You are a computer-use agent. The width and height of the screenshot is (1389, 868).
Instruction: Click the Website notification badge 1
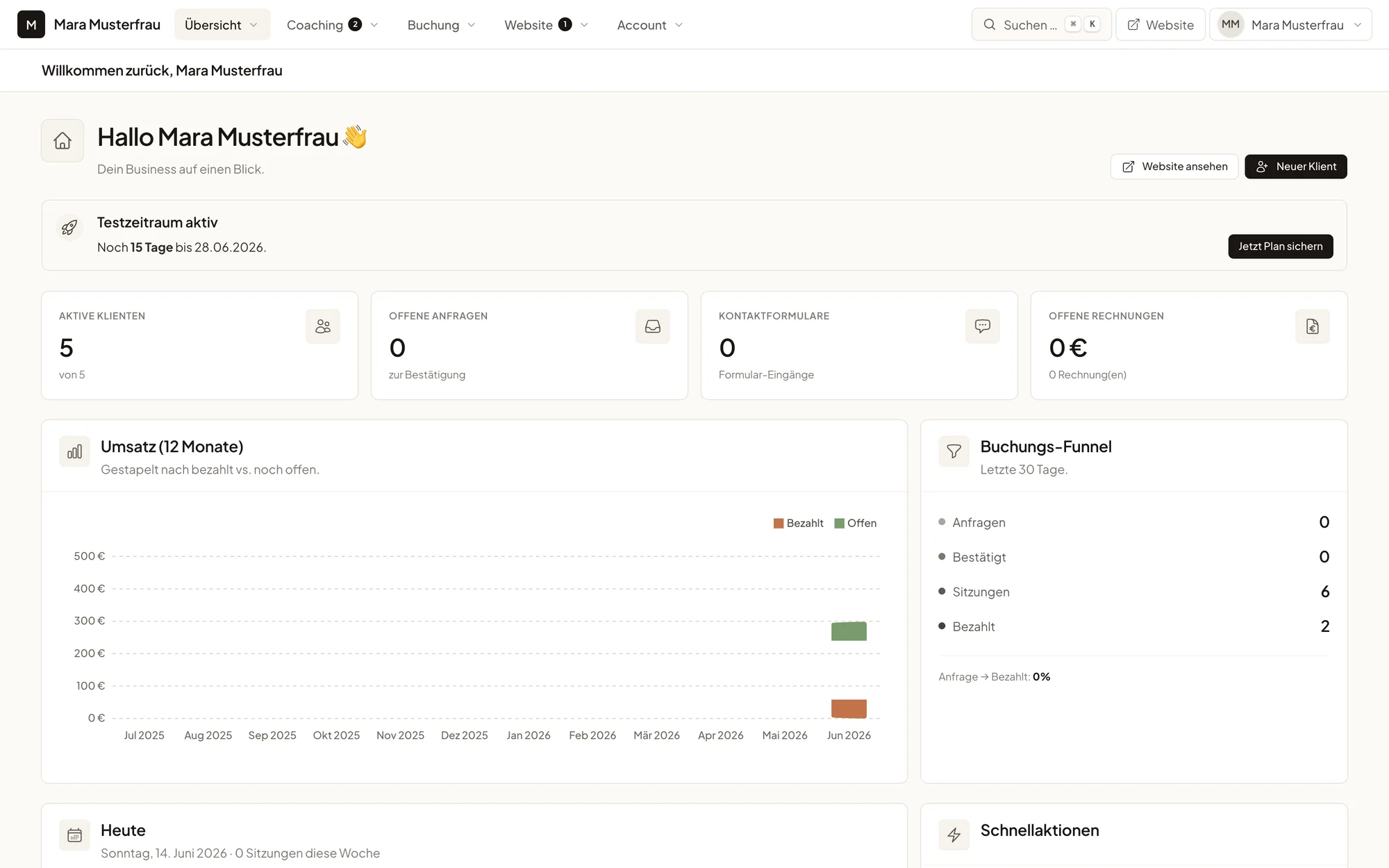(565, 24)
